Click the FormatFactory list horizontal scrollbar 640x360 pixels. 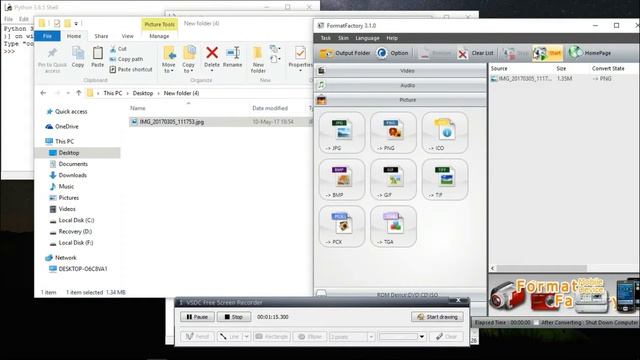tap(541, 268)
